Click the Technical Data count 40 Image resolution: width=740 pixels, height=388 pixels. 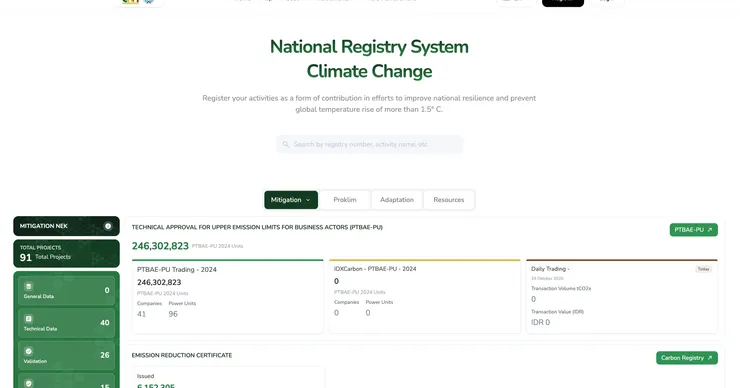(105, 323)
